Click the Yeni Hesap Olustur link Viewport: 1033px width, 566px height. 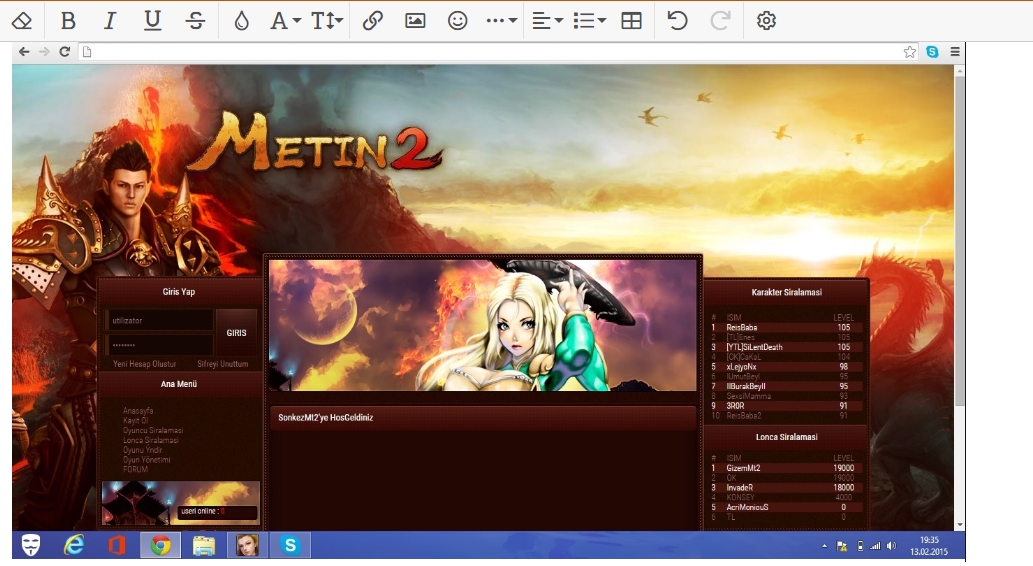tap(144, 364)
